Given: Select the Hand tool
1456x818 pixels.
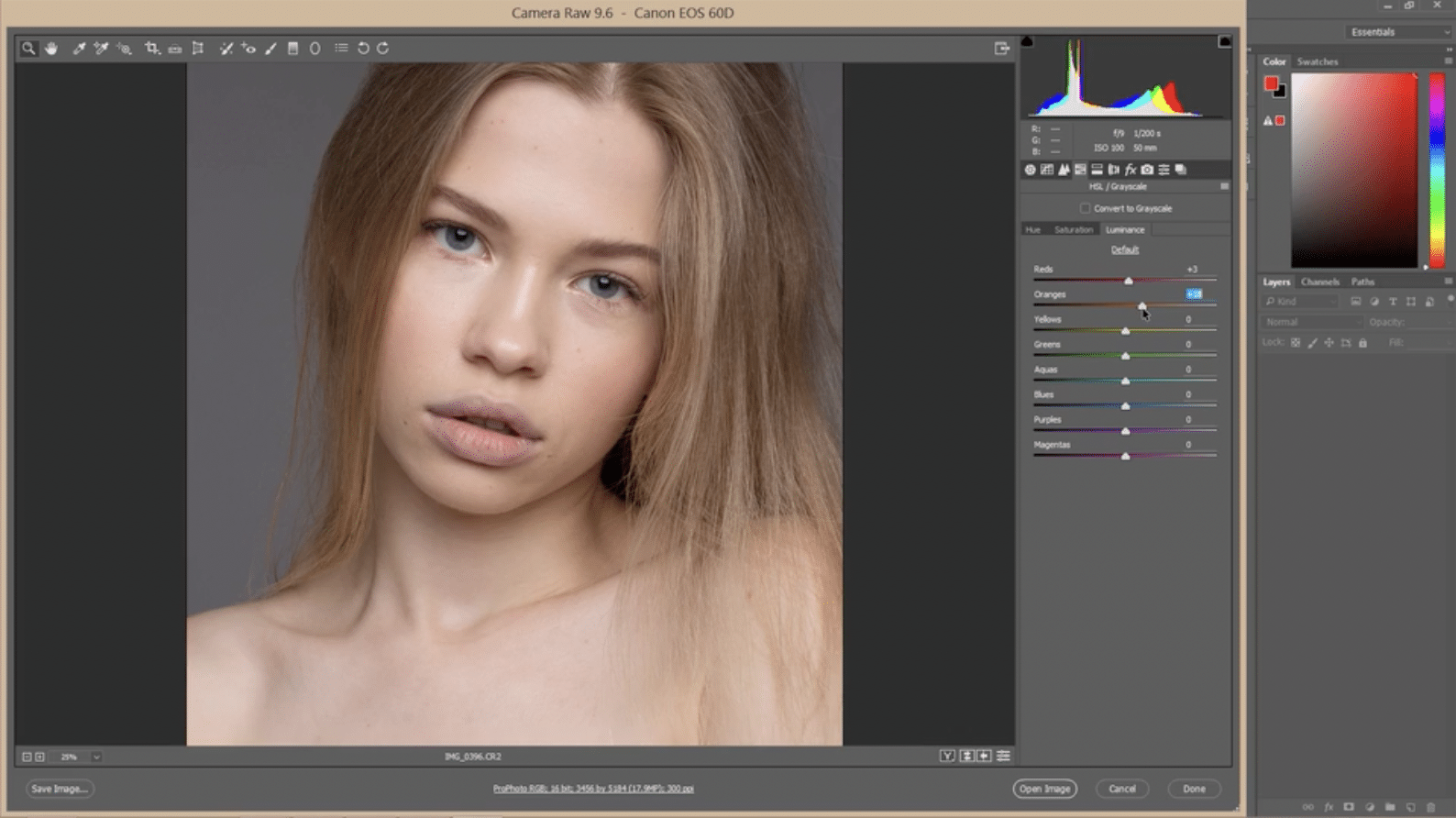Looking at the screenshot, I should coord(51,48).
